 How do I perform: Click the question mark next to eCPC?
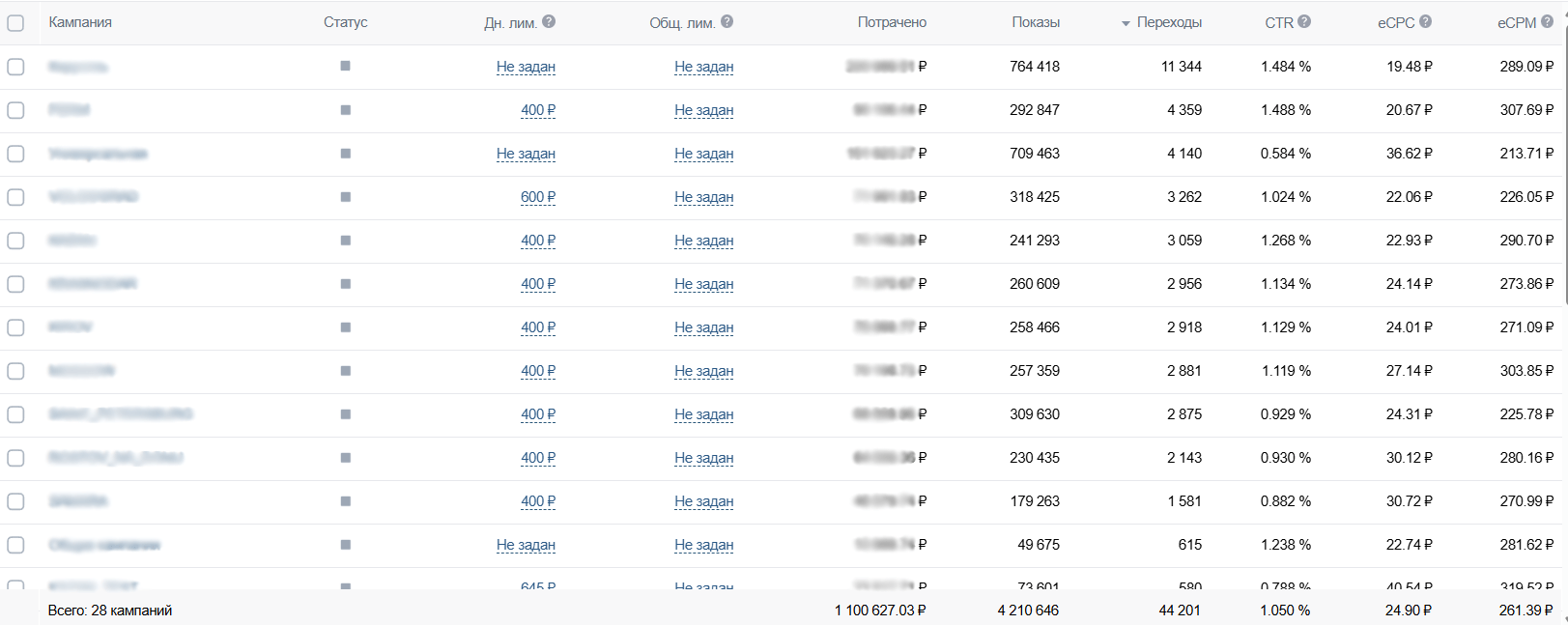coord(1426,21)
